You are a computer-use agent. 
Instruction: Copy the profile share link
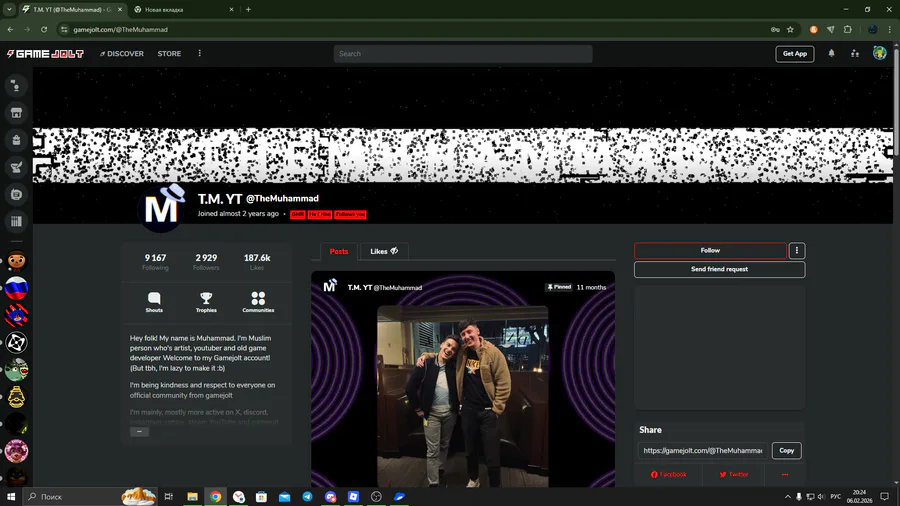click(786, 450)
